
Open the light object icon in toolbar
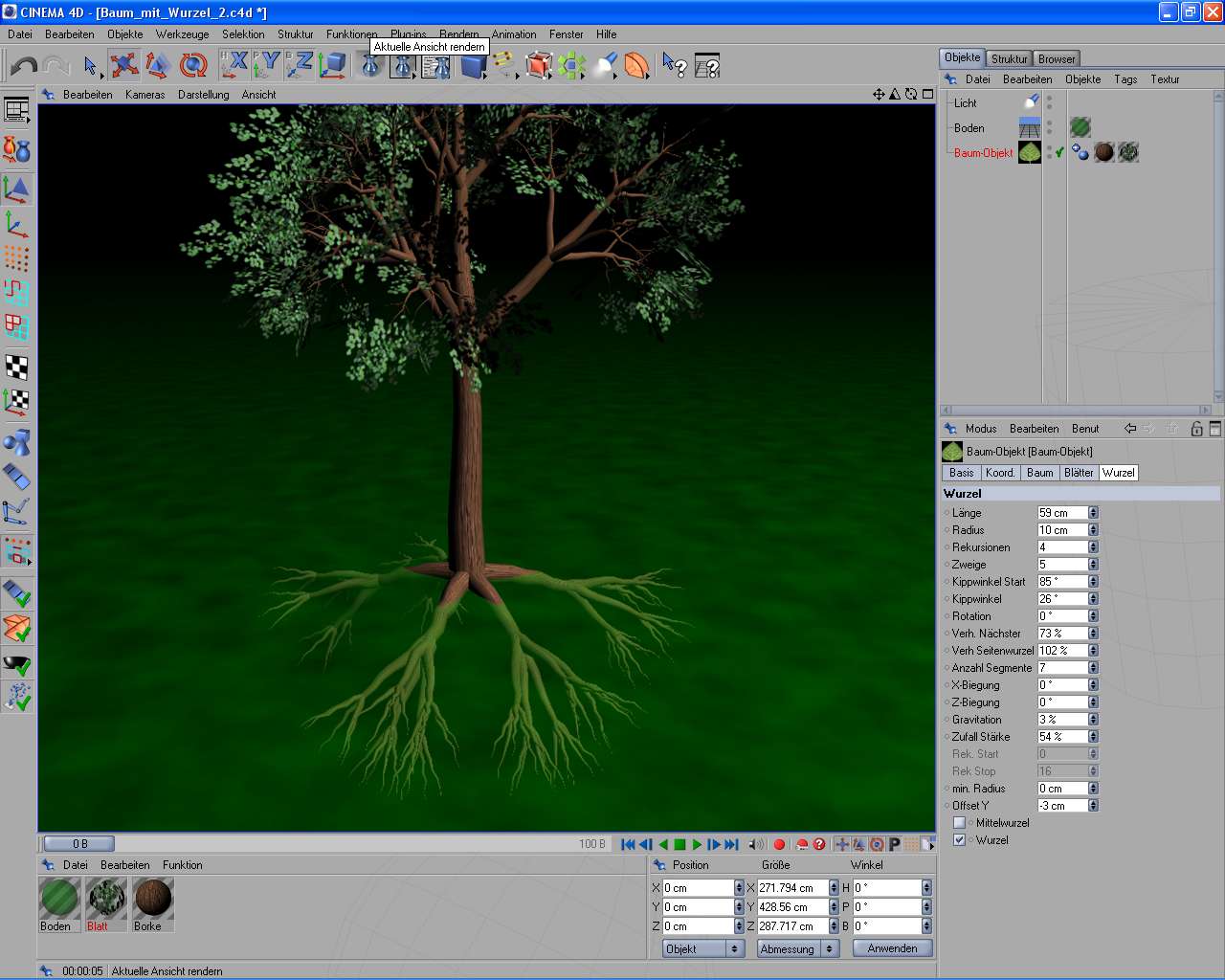(x=605, y=65)
